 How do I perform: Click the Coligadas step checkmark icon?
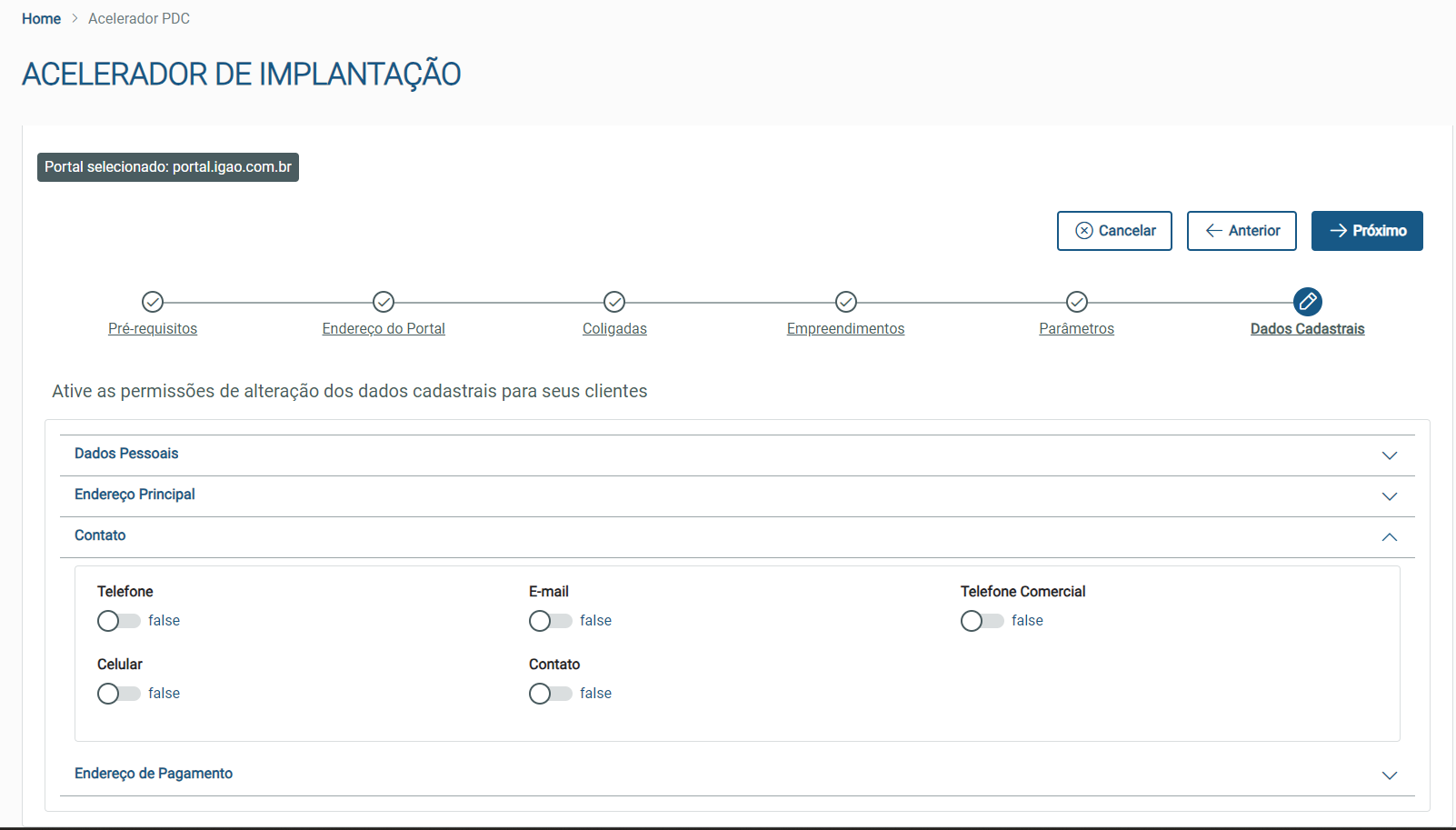(x=614, y=302)
